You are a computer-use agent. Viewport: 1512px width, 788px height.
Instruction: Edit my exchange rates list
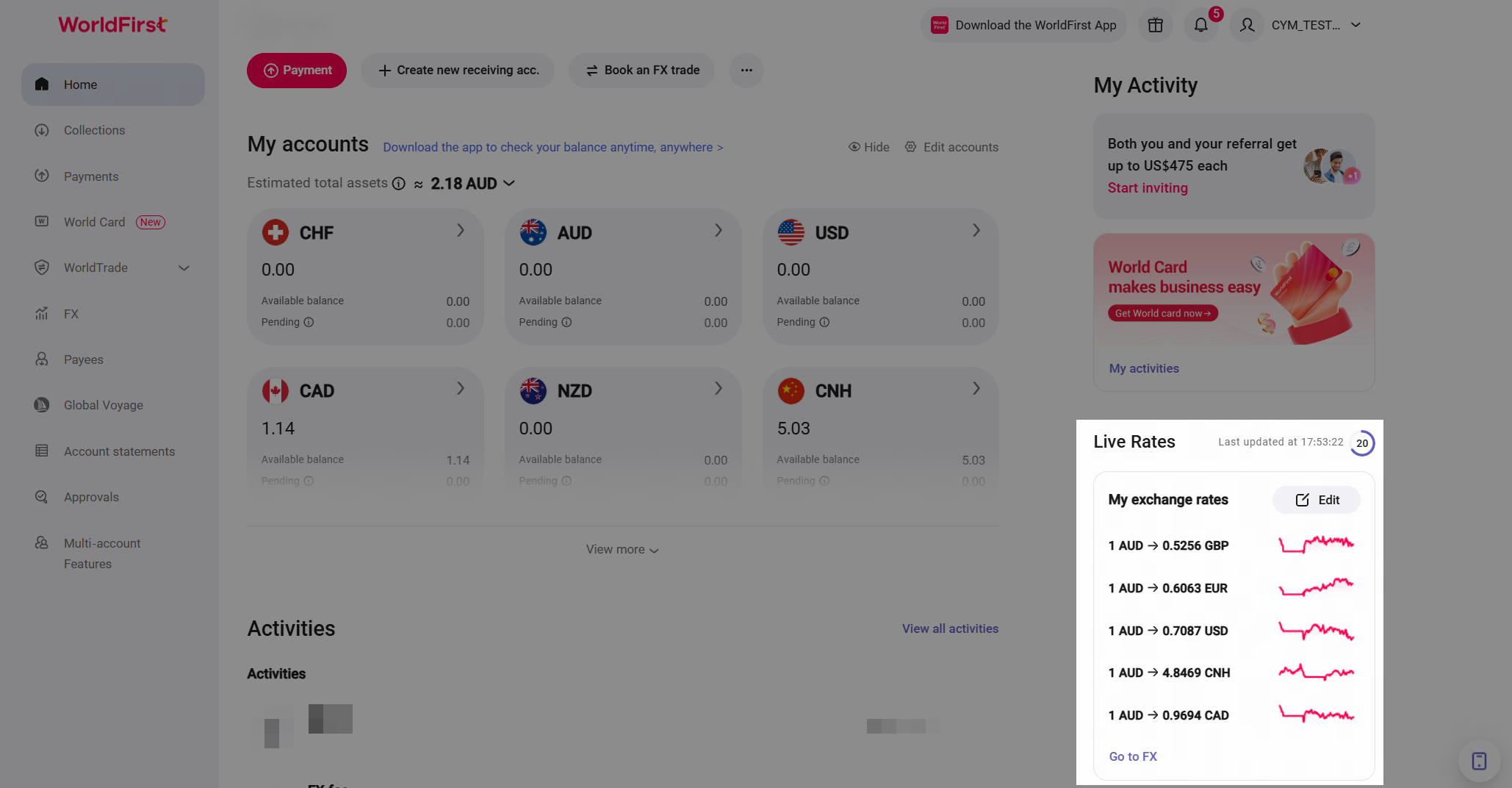click(1317, 500)
